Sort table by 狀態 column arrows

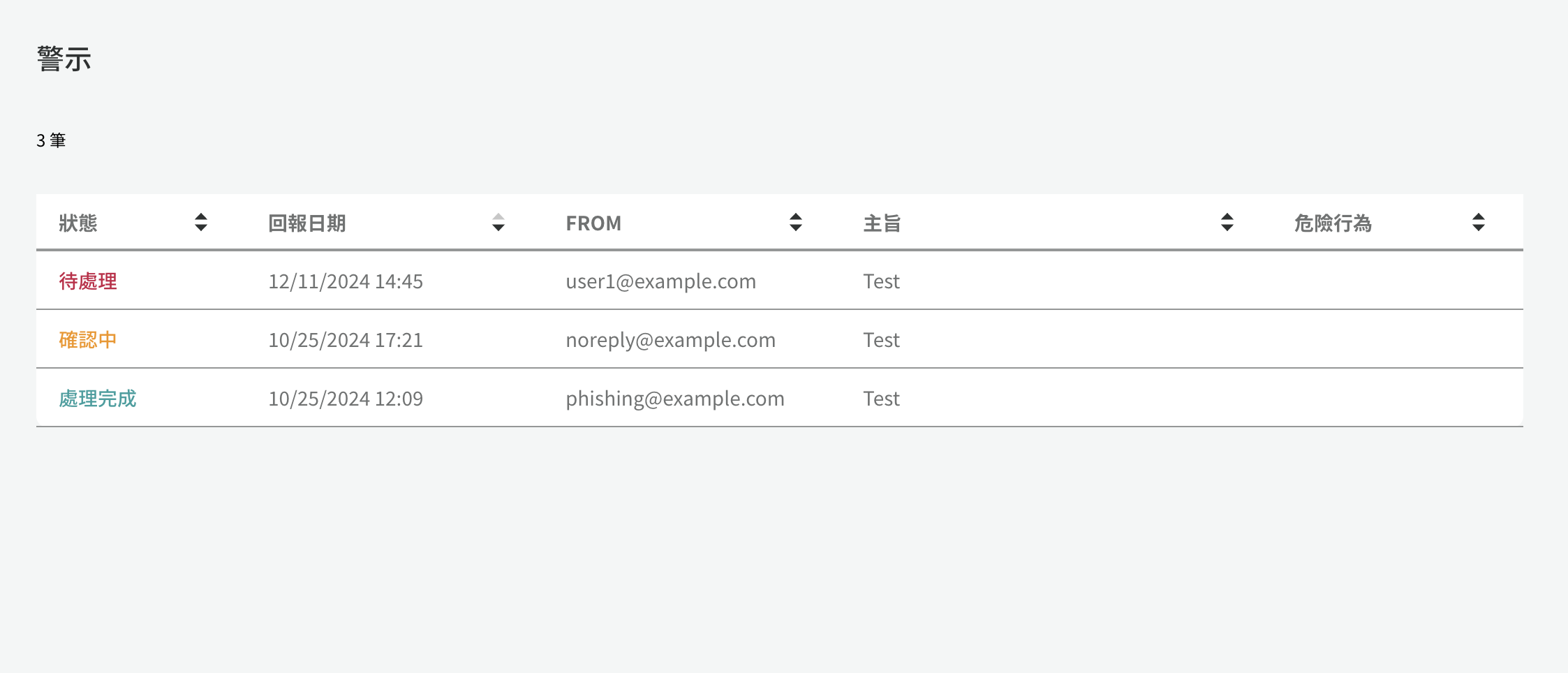[201, 222]
